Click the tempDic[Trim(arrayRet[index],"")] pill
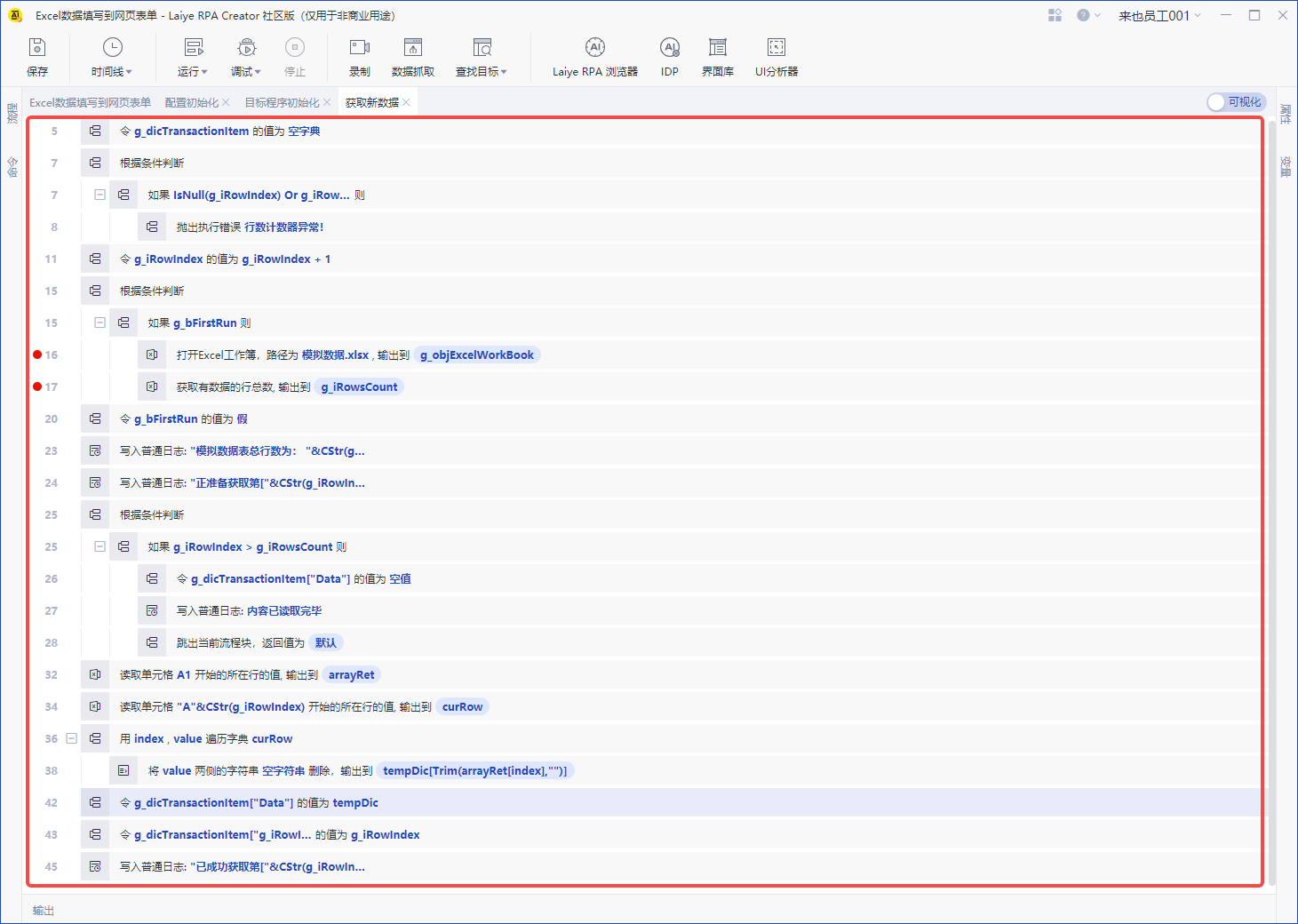This screenshot has height=924, width=1298. (475, 770)
